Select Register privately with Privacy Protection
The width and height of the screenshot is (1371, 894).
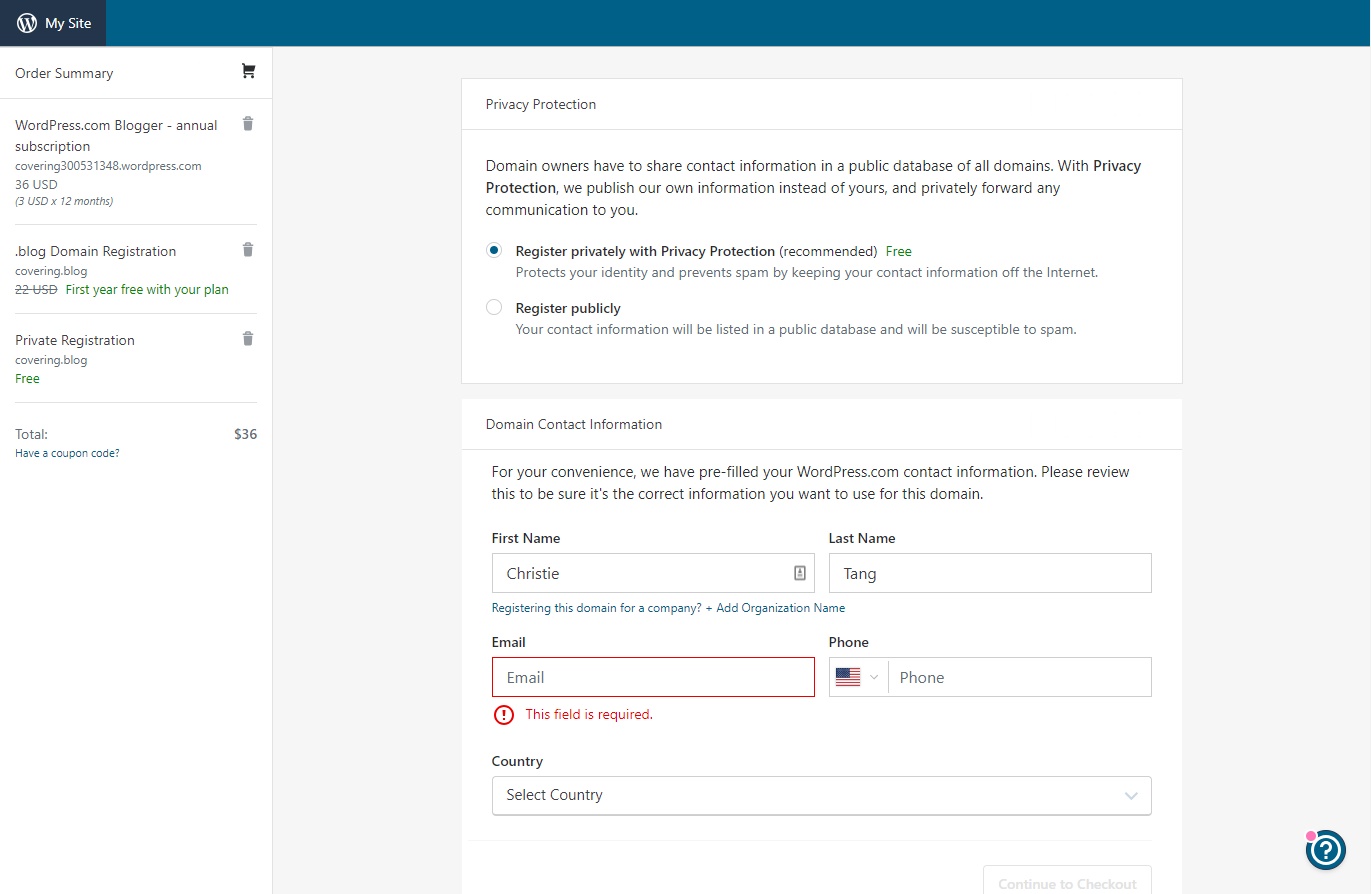click(x=494, y=251)
